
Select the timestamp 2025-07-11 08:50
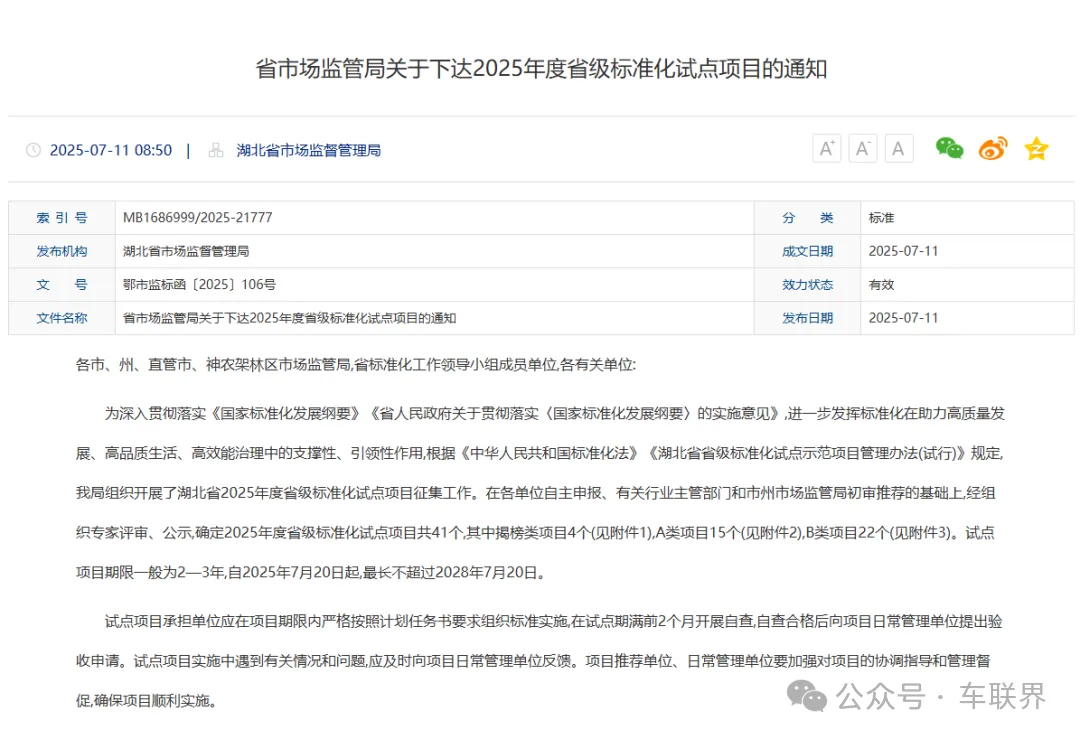[x=111, y=150]
